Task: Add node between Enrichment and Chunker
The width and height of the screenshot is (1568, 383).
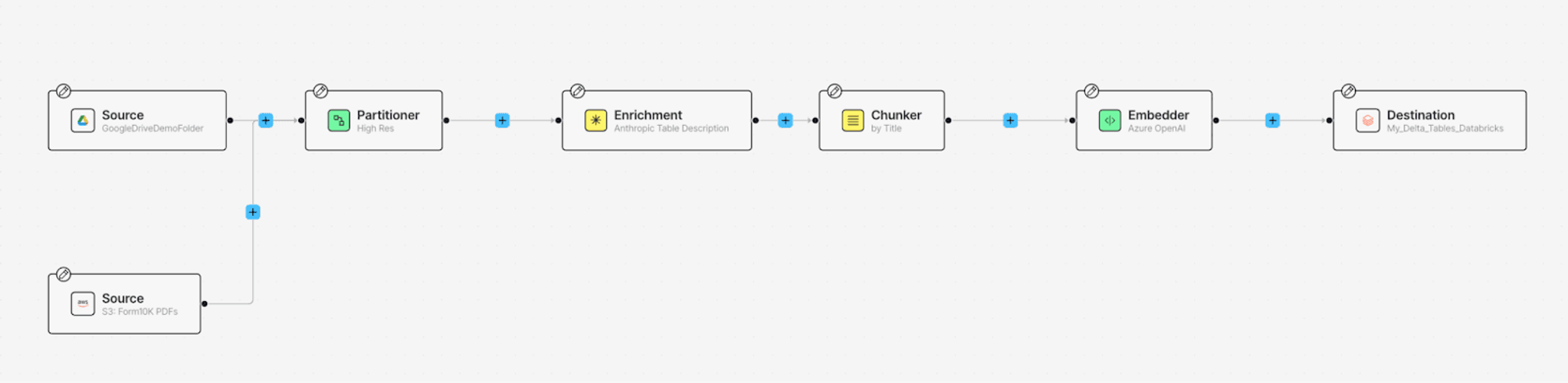Action: click(786, 120)
